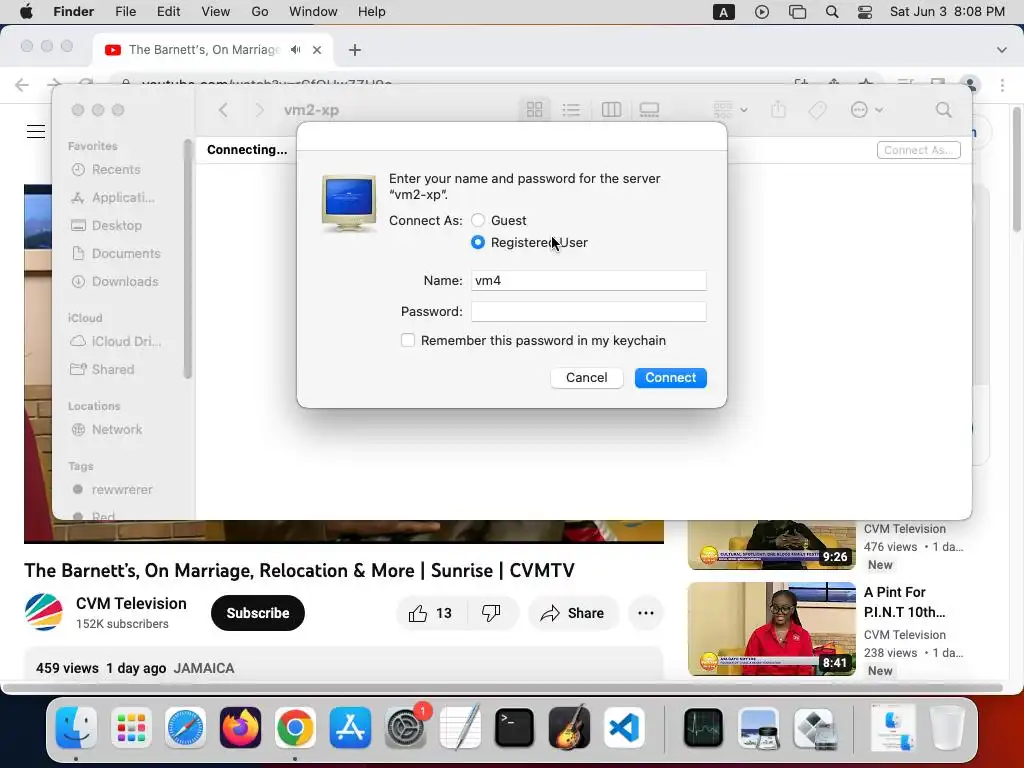Image resolution: width=1024 pixels, height=768 pixels.
Task: Open a new browser tab
Action: (x=355, y=50)
